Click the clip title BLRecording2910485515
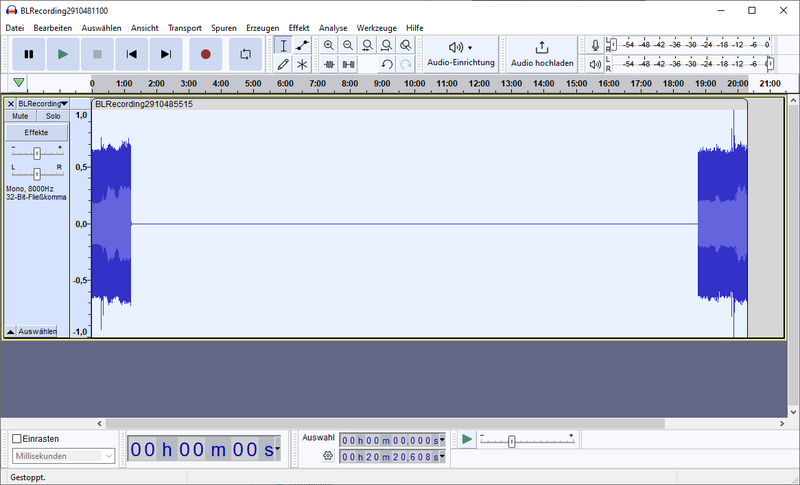This screenshot has width=800, height=485. coord(144,104)
